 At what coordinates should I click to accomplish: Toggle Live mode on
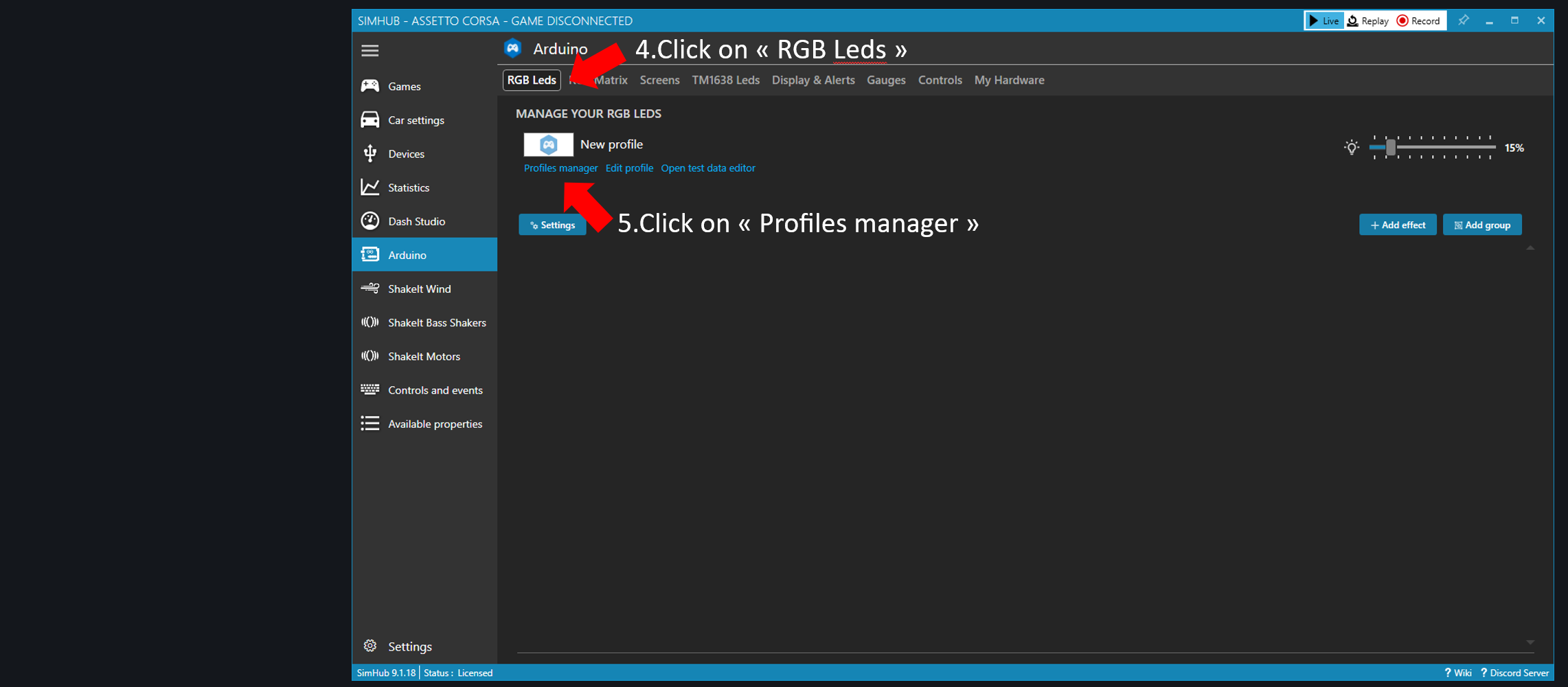[x=1323, y=21]
